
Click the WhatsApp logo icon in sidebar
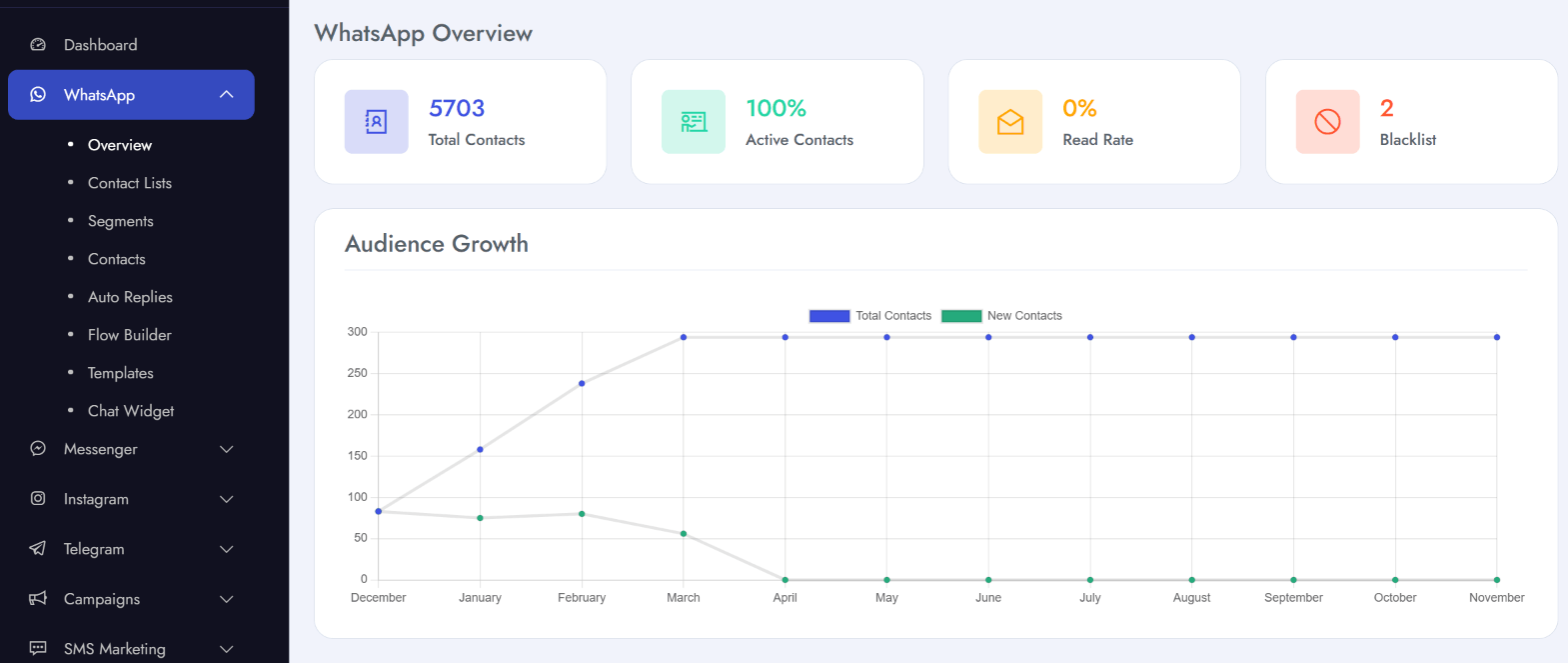click(x=38, y=94)
